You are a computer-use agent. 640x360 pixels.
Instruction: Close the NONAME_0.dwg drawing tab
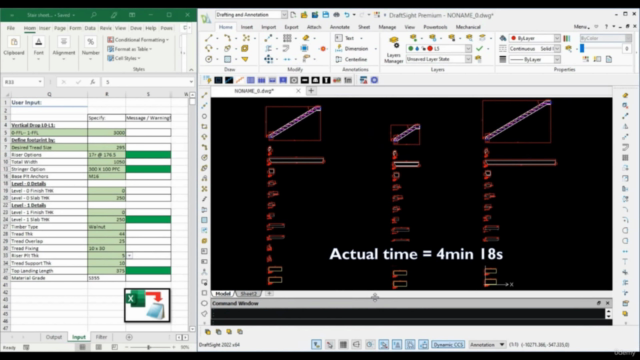pos(298,91)
